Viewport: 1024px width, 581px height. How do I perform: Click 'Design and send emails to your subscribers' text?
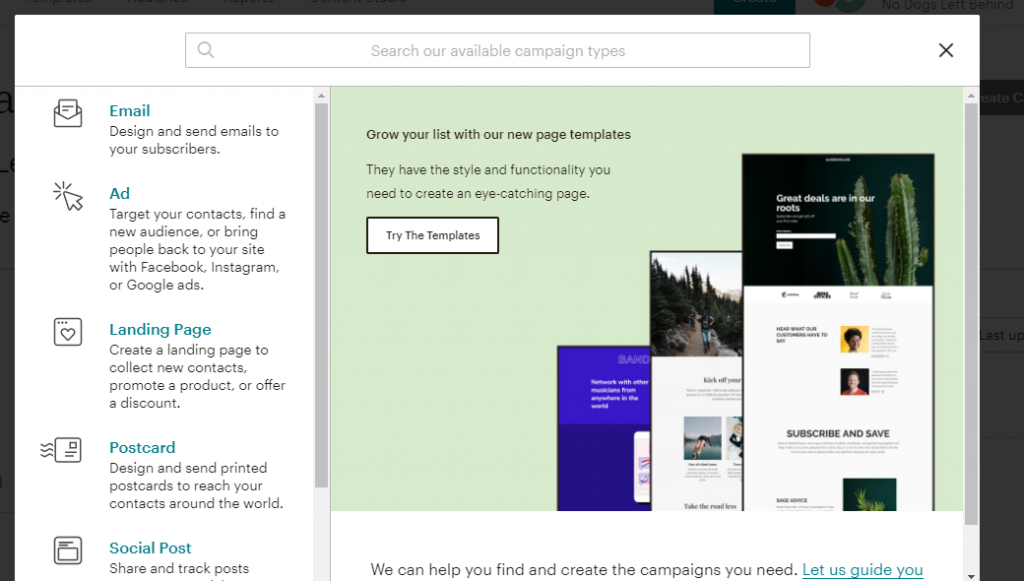(194, 140)
